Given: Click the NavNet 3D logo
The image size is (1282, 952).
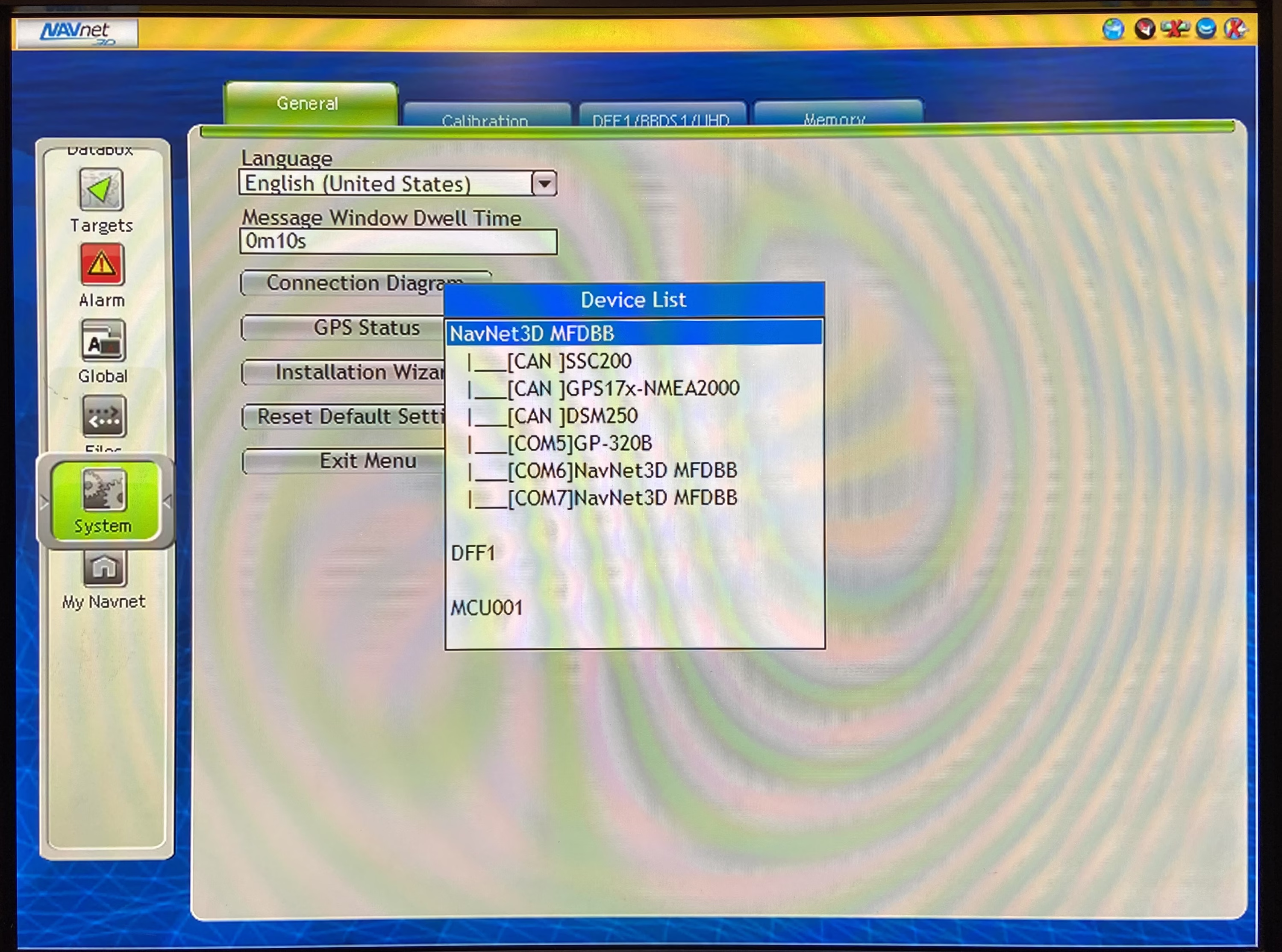Looking at the screenshot, I should coord(77,32).
